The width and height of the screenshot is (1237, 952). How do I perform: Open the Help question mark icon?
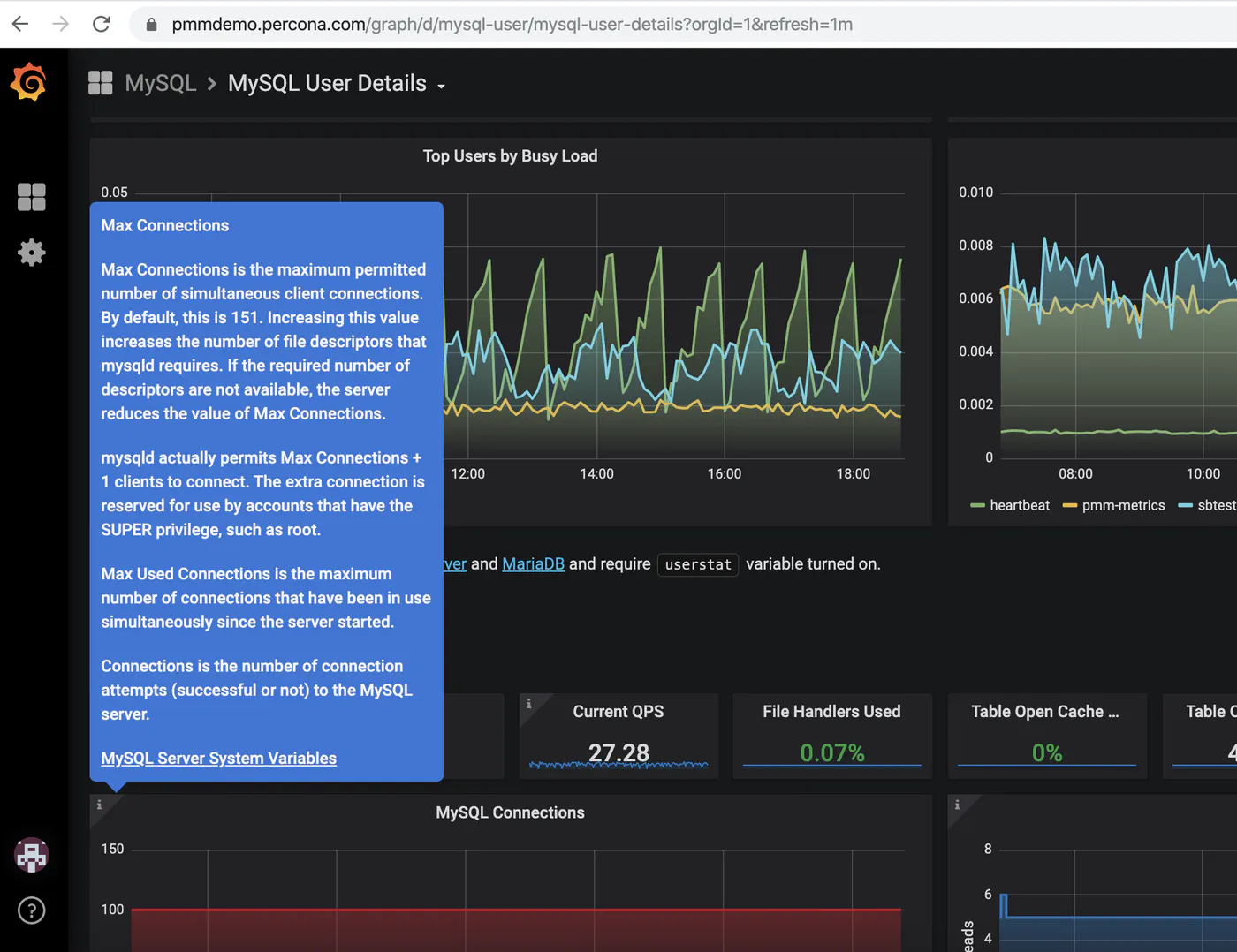[32, 910]
